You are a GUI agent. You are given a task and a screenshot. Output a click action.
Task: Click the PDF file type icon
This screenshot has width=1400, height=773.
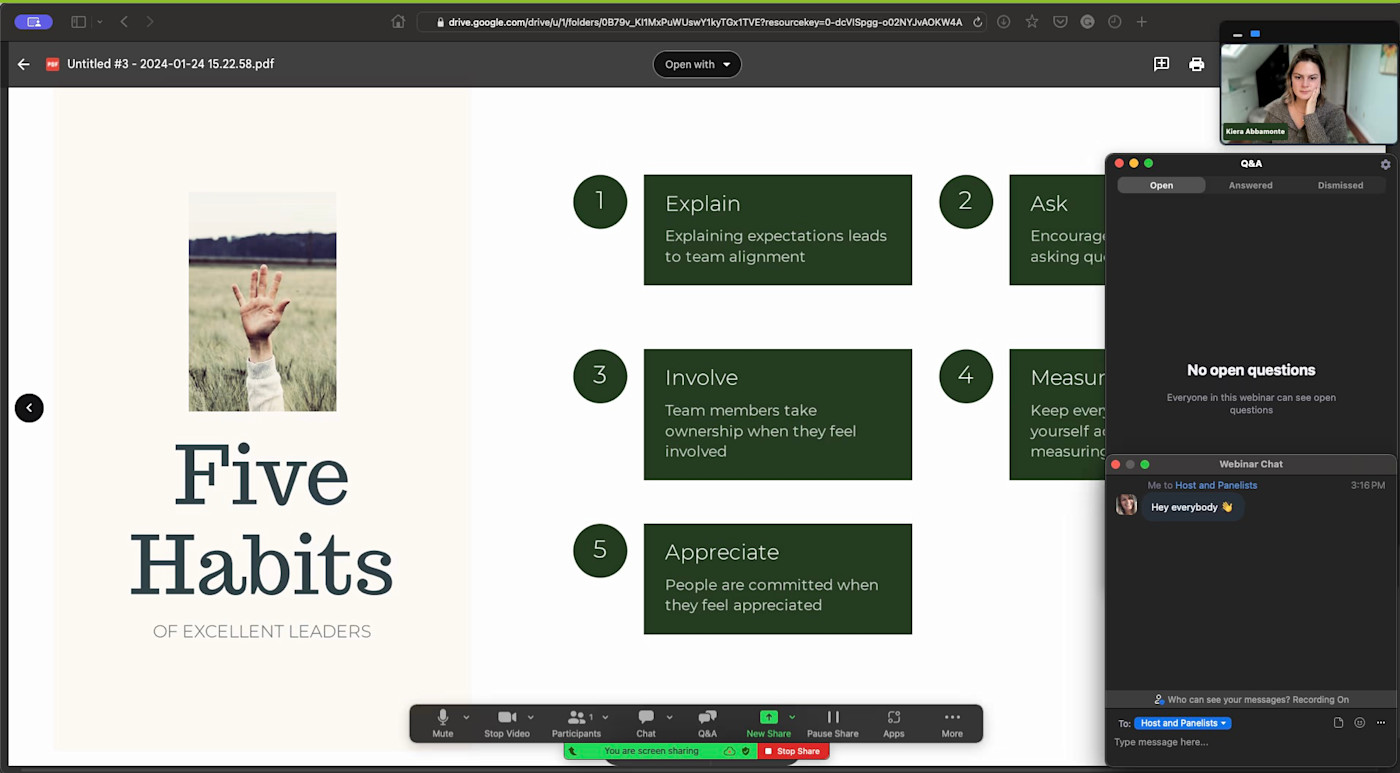pos(53,64)
